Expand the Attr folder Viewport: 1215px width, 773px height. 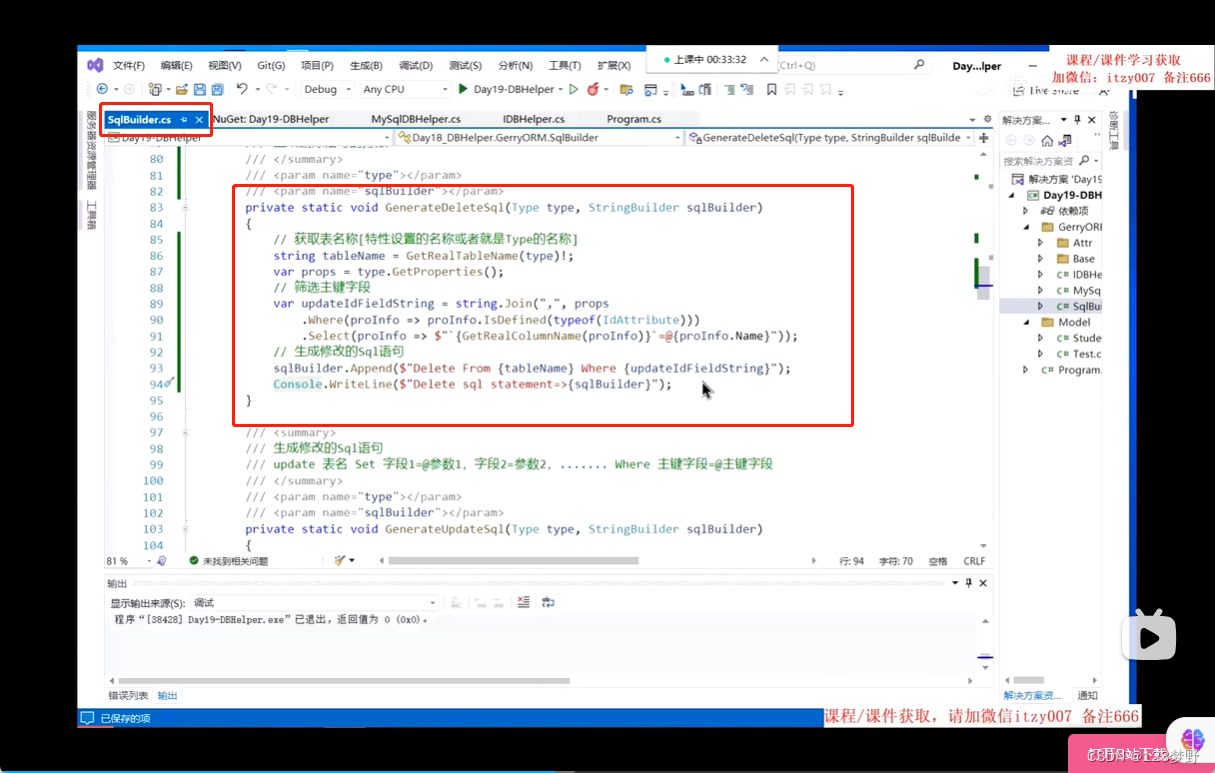tap(1040, 243)
